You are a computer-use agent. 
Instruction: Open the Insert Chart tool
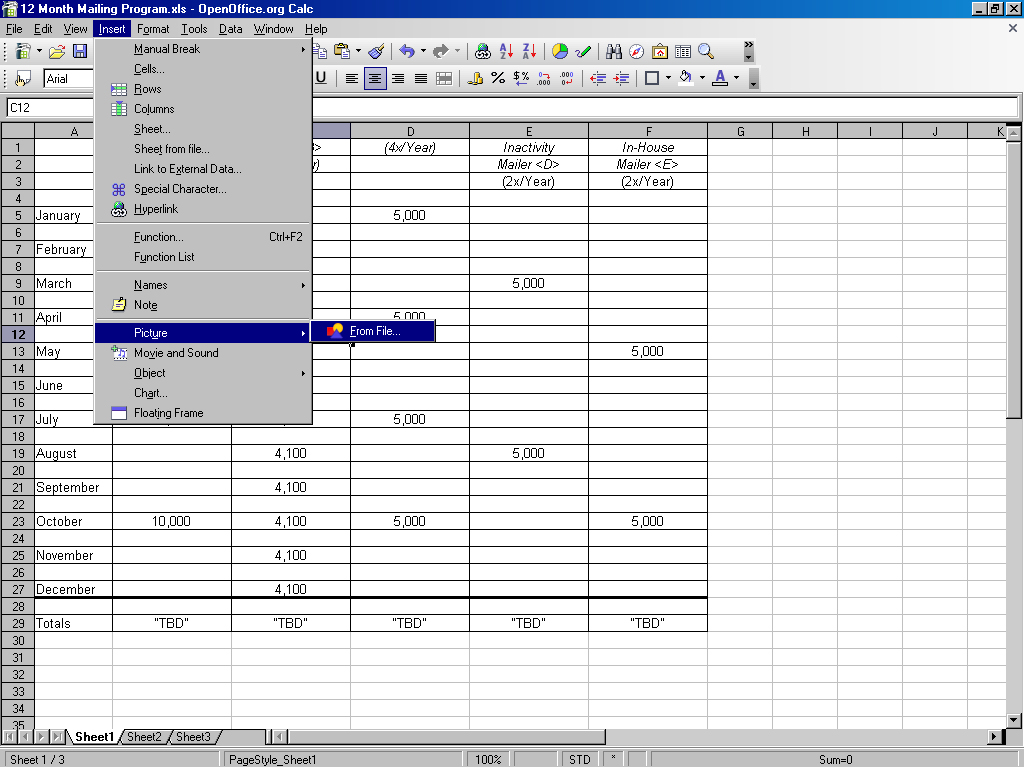[x=560, y=51]
